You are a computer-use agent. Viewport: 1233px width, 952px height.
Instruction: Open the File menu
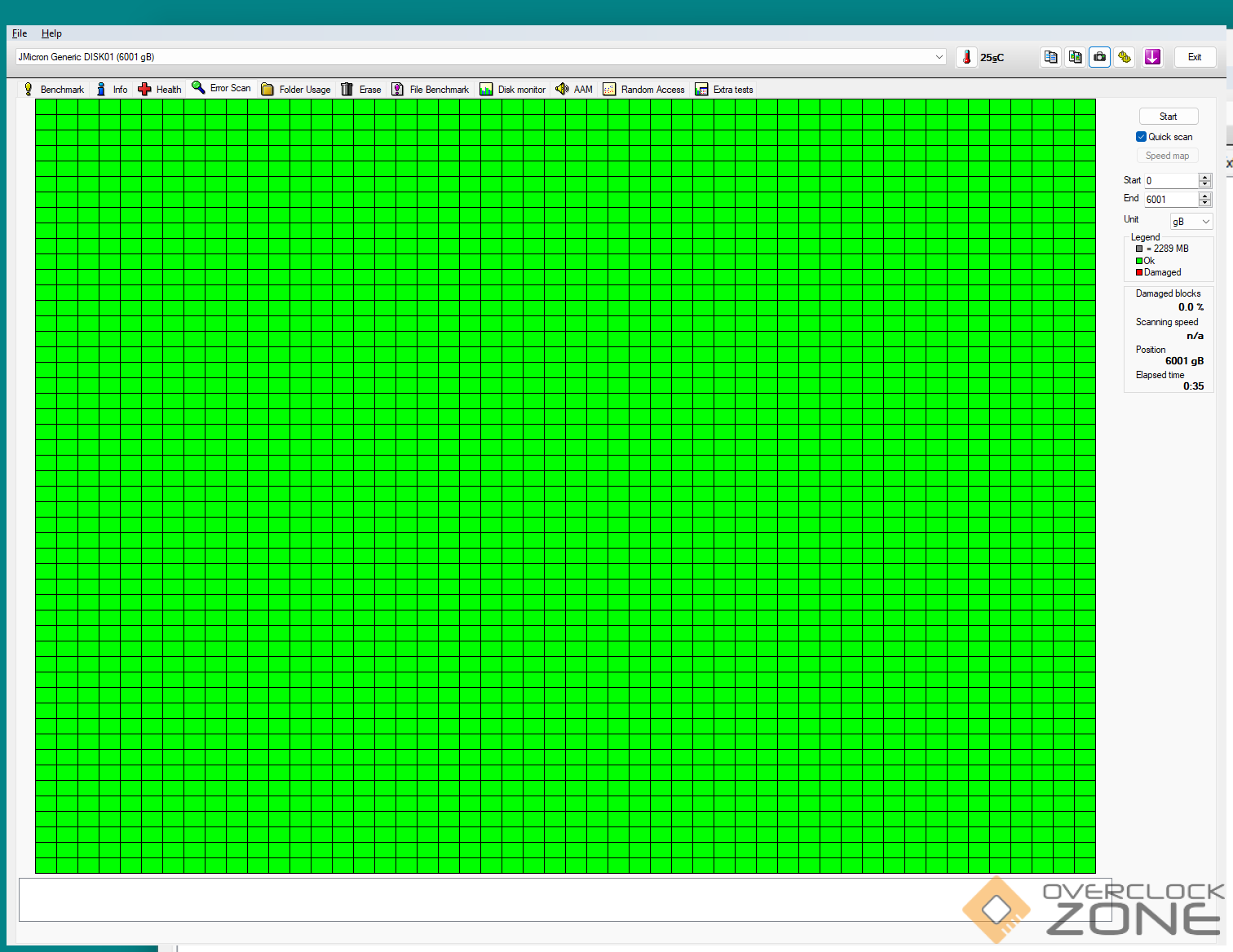(x=20, y=33)
